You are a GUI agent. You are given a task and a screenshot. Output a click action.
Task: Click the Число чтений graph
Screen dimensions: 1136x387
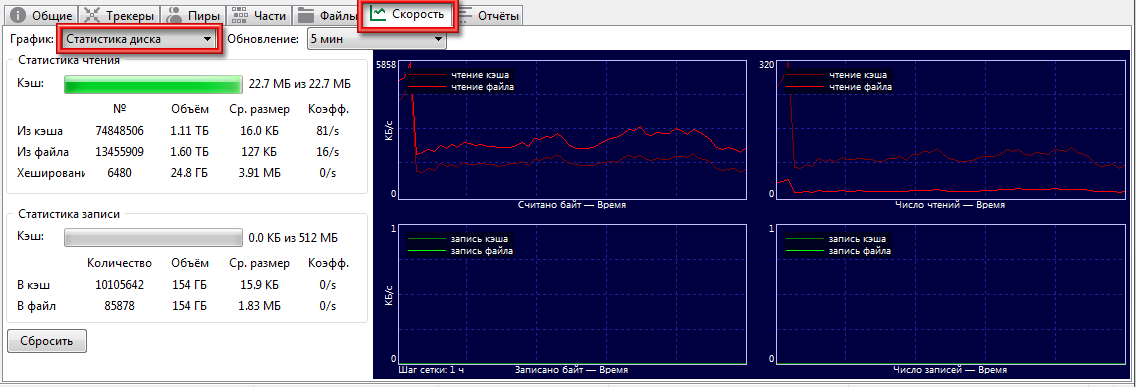pyautogui.click(x=951, y=131)
